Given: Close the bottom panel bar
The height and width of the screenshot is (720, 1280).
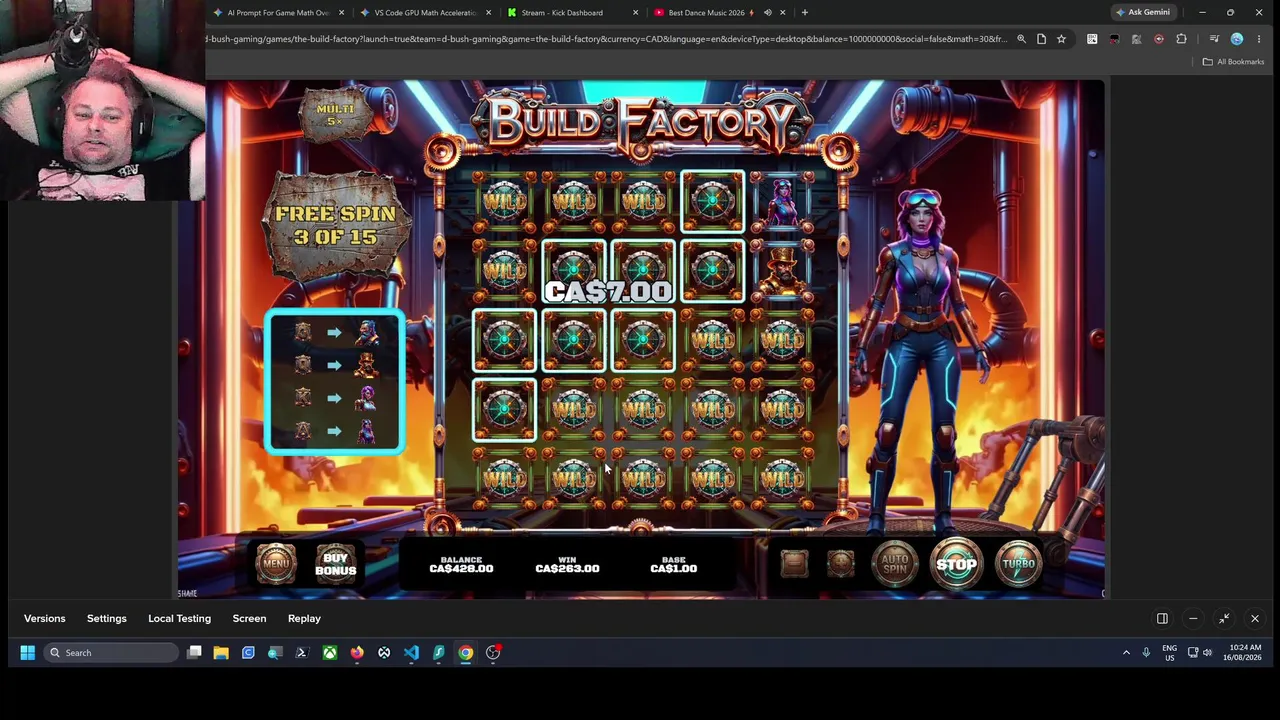Looking at the screenshot, I should [1255, 619].
